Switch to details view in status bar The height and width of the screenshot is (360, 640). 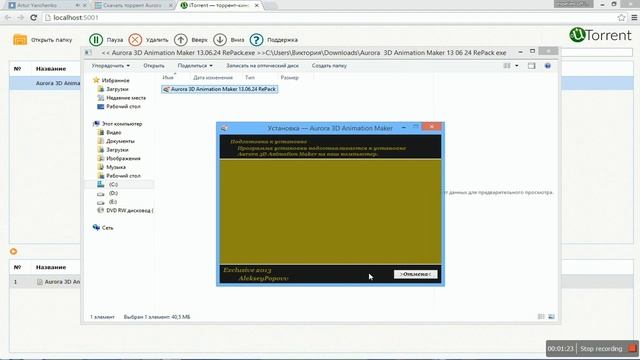click(541, 317)
